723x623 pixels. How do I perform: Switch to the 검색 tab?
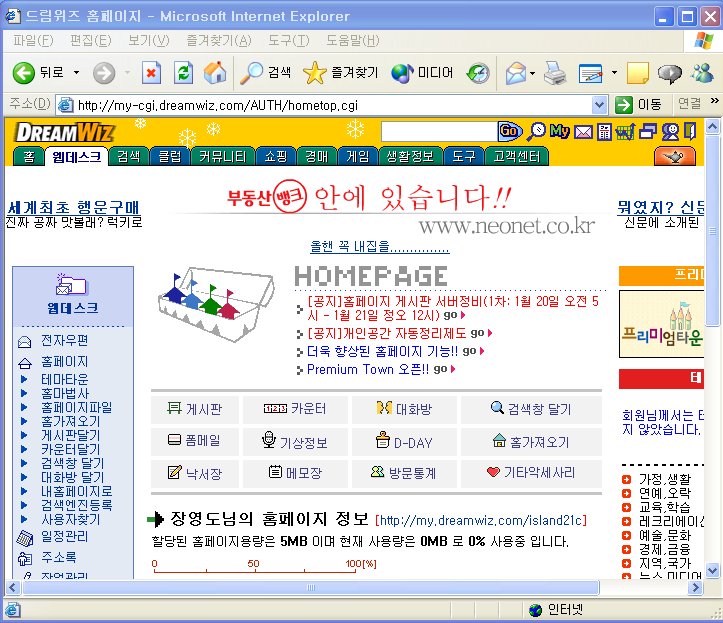pos(129,157)
